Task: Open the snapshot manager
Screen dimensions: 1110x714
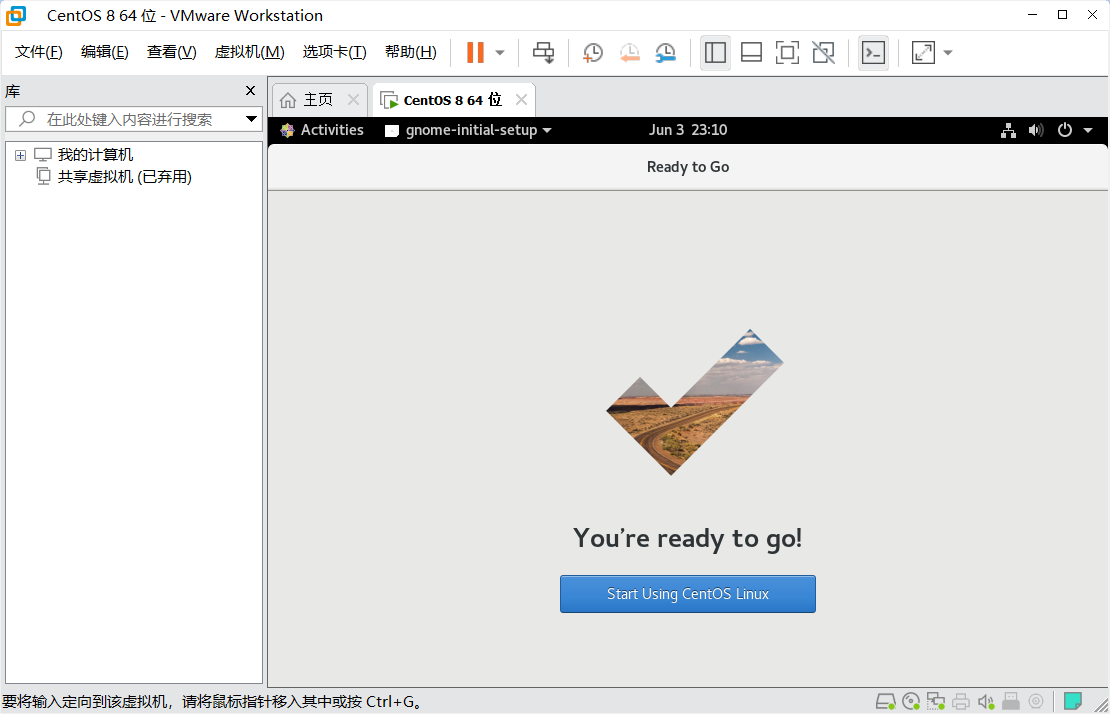Action: (x=665, y=52)
